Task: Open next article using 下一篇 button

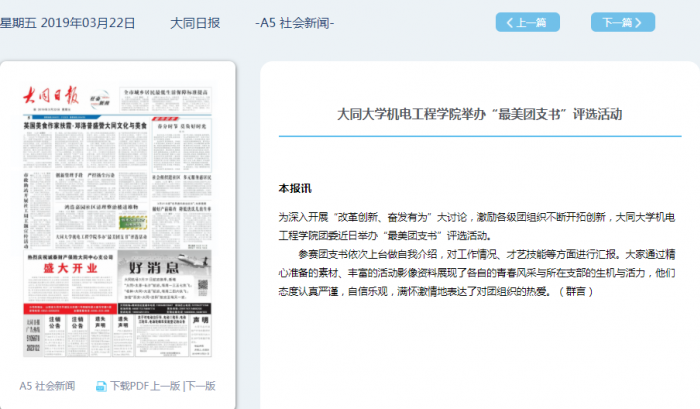Action: [622, 22]
